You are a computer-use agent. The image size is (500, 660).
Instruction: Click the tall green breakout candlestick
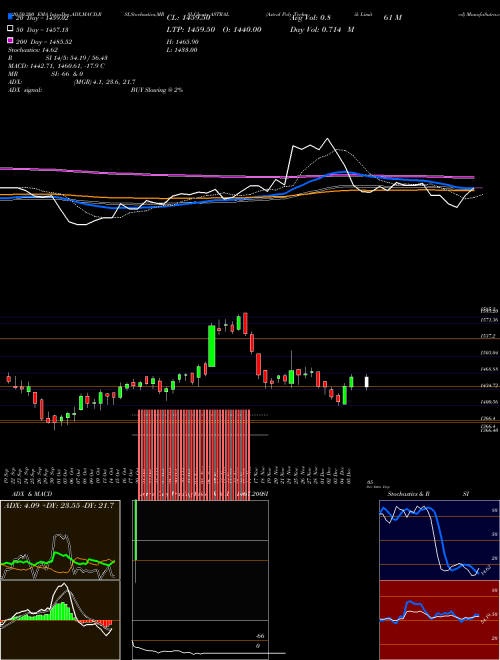212,346
